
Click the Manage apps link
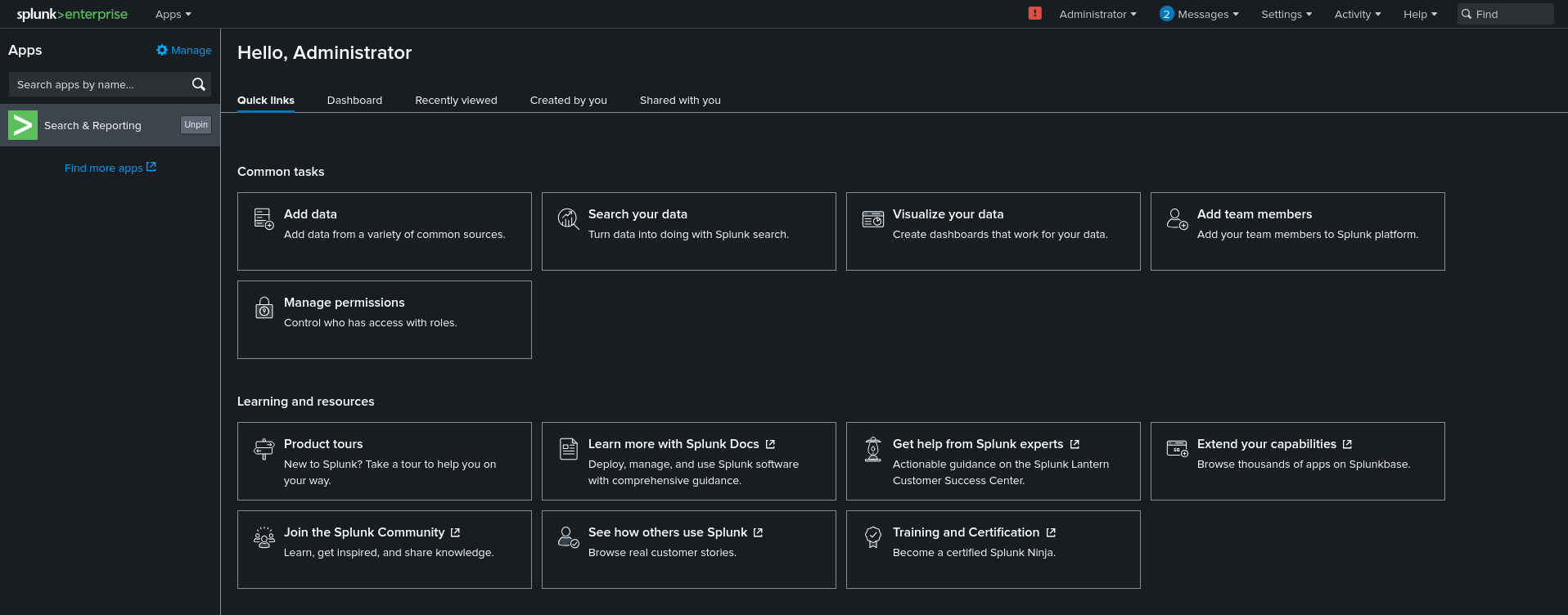(184, 50)
